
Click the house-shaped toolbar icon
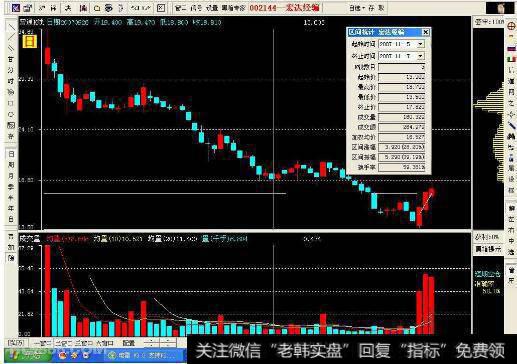tap(97, 8)
